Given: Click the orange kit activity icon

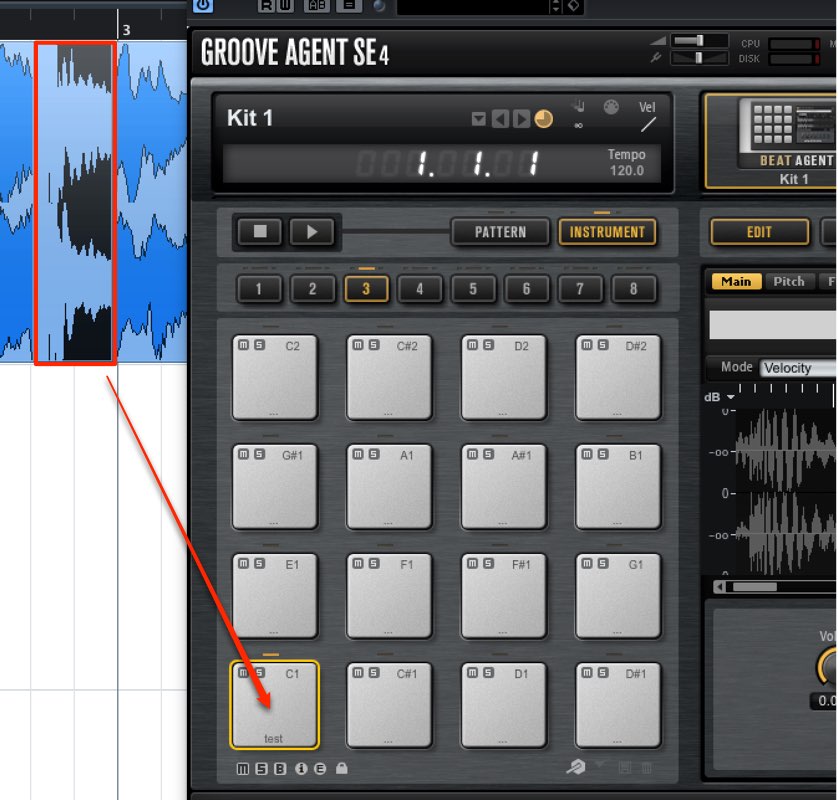Looking at the screenshot, I should pos(544,119).
